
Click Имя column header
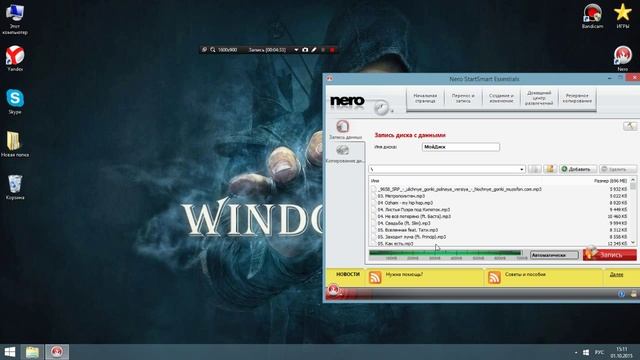(375, 180)
